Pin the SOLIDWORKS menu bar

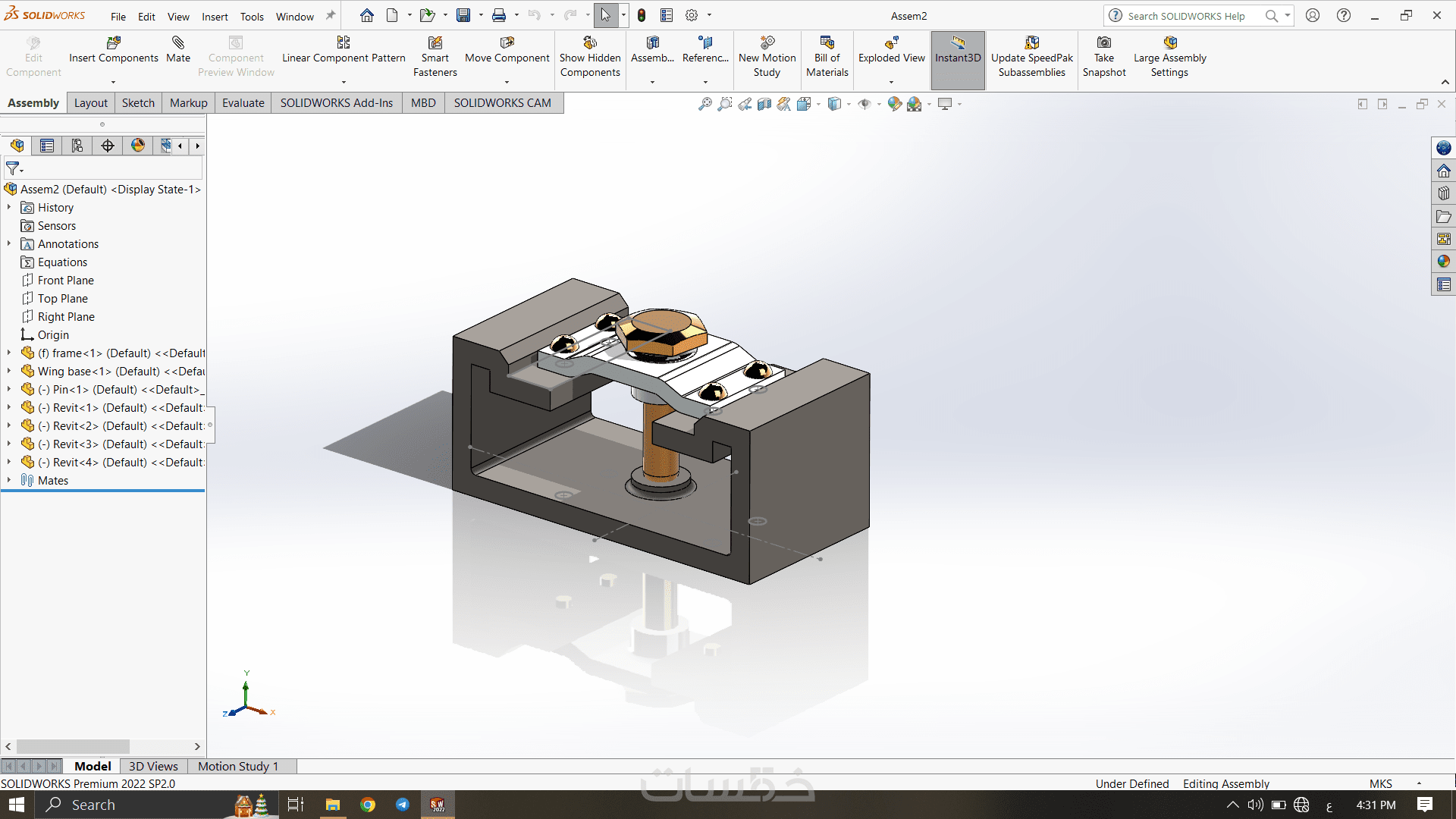(x=331, y=15)
